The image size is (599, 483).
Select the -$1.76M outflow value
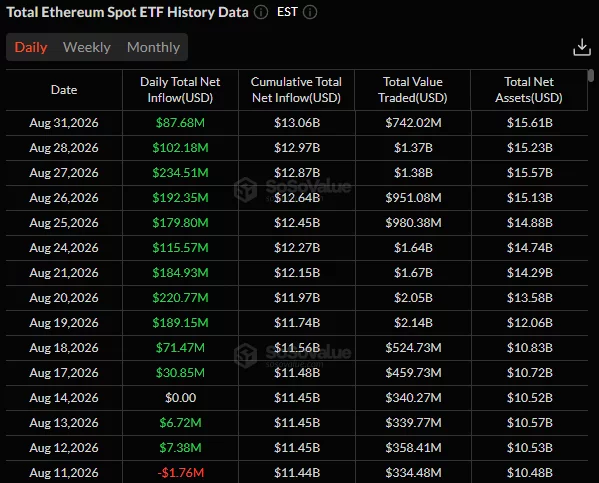pos(181,473)
